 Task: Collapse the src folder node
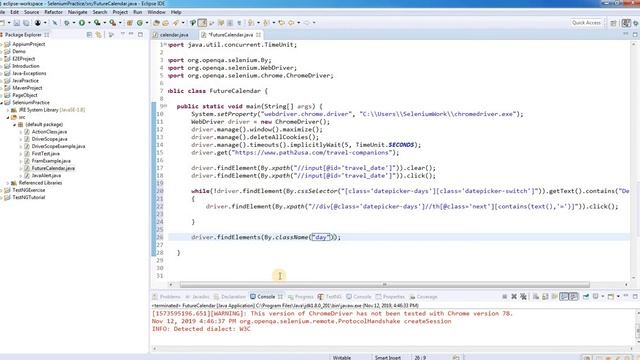tap(8, 117)
